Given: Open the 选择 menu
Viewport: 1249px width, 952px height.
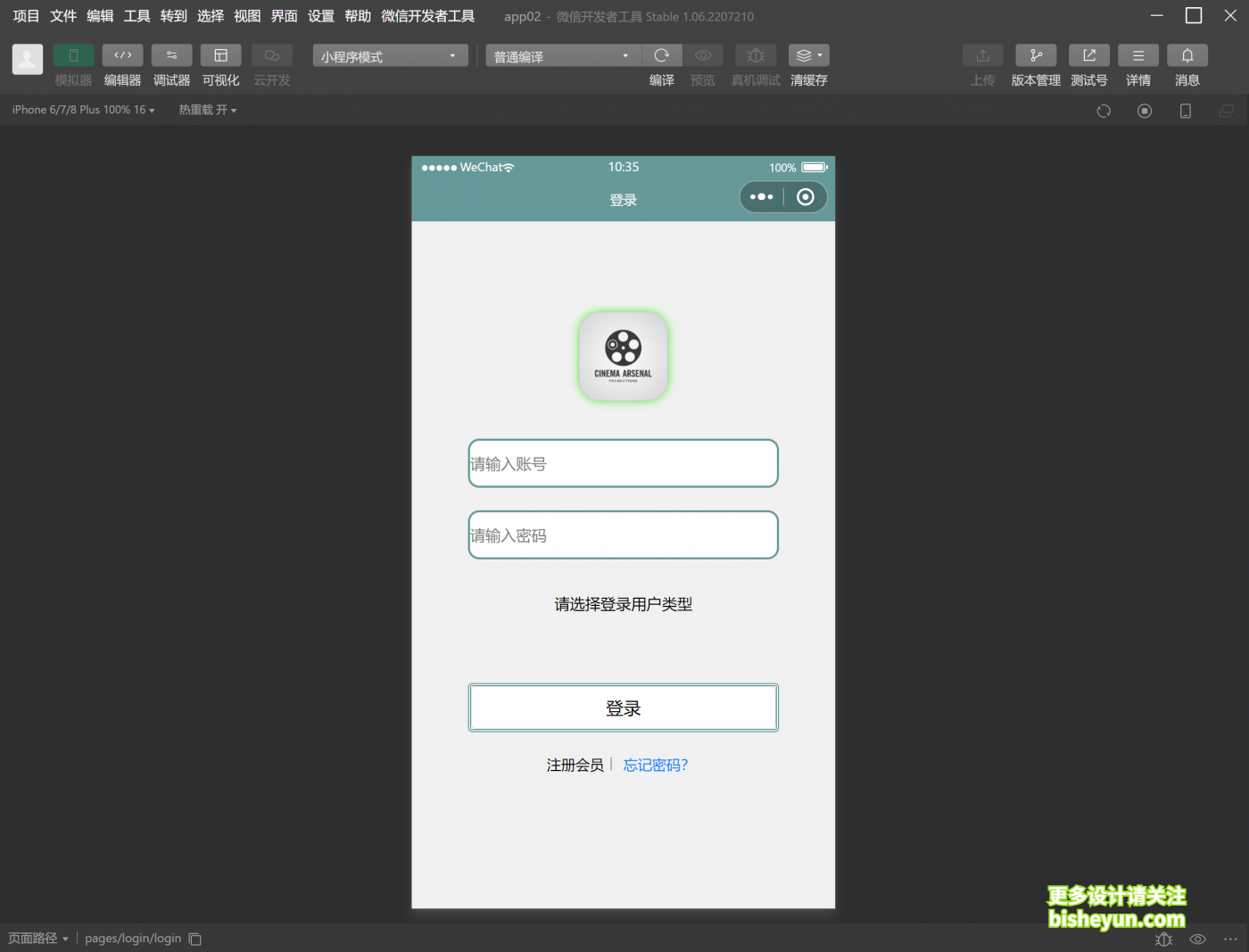Looking at the screenshot, I should (211, 16).
